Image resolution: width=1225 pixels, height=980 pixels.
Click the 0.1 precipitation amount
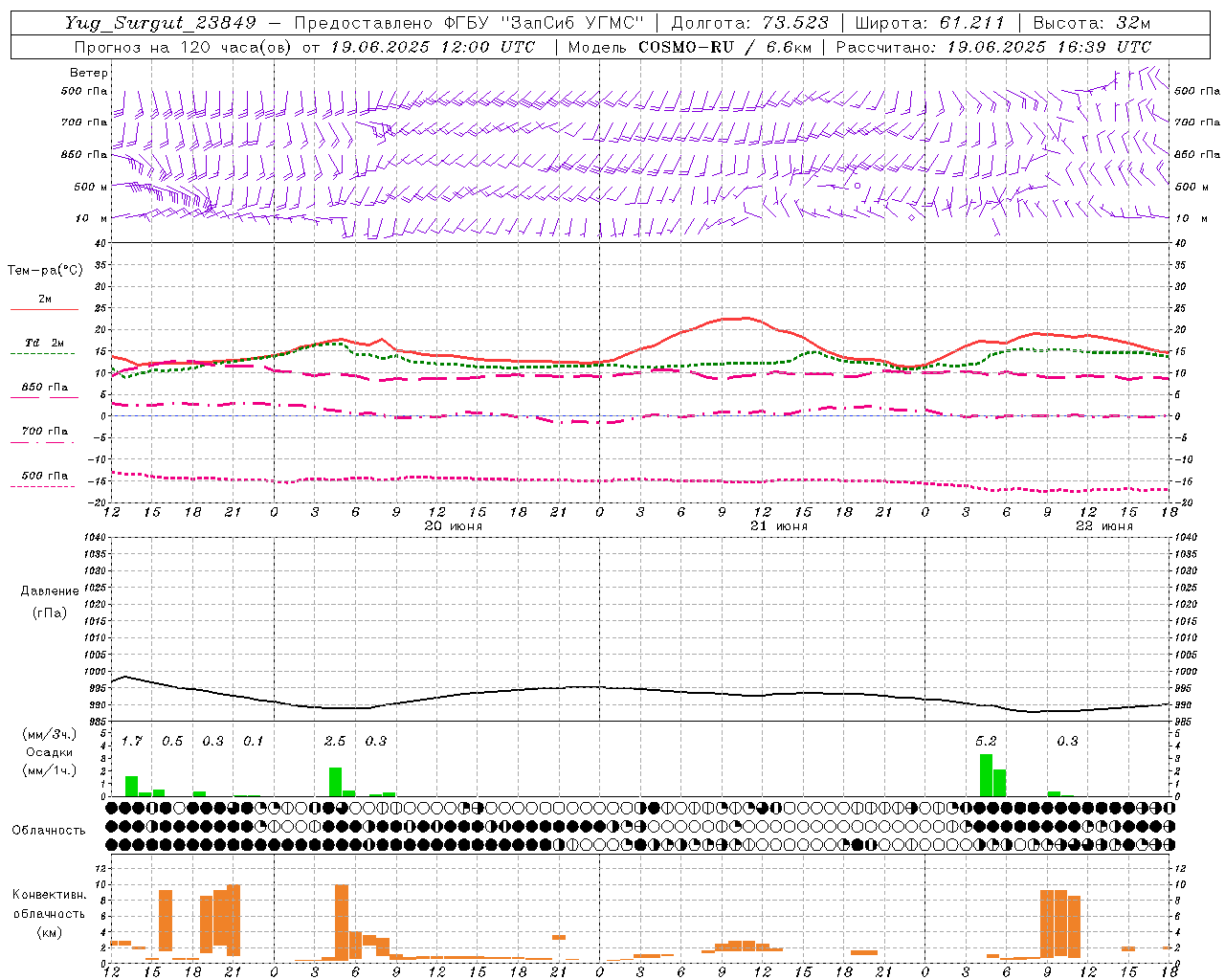(253, 741)
